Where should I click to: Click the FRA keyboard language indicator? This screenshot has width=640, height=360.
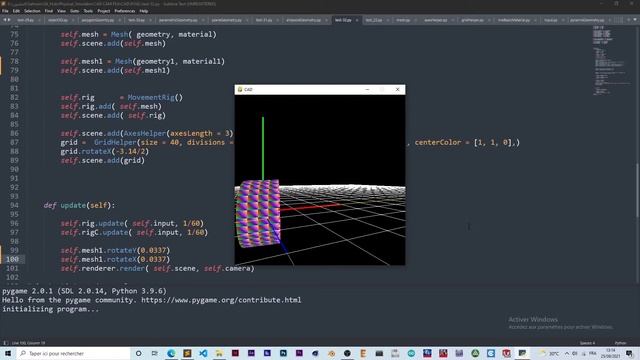593,353
